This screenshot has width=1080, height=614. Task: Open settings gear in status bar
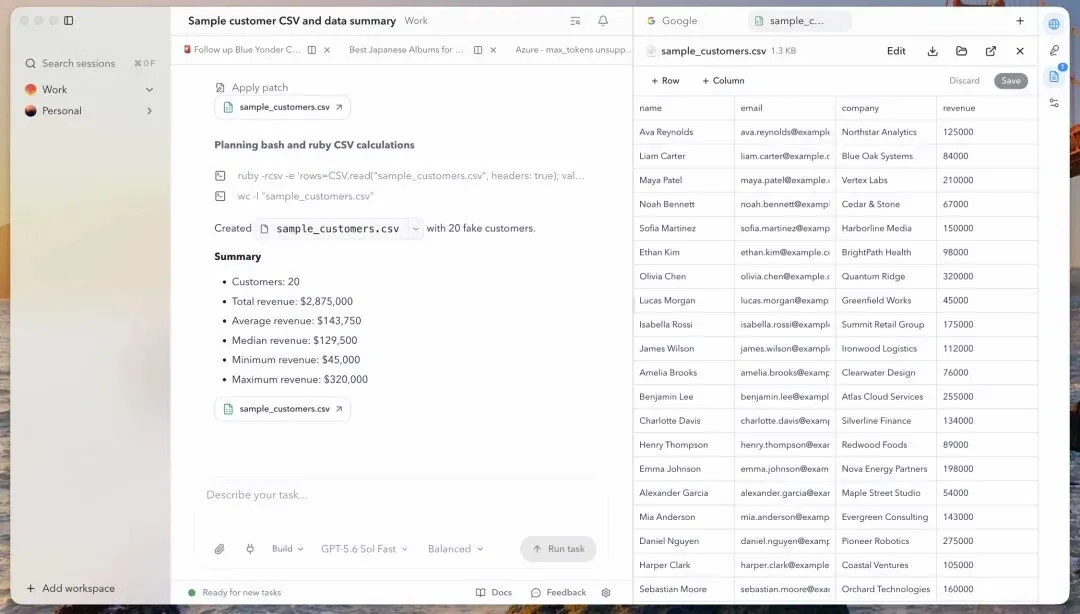click(x=606, y=593)
